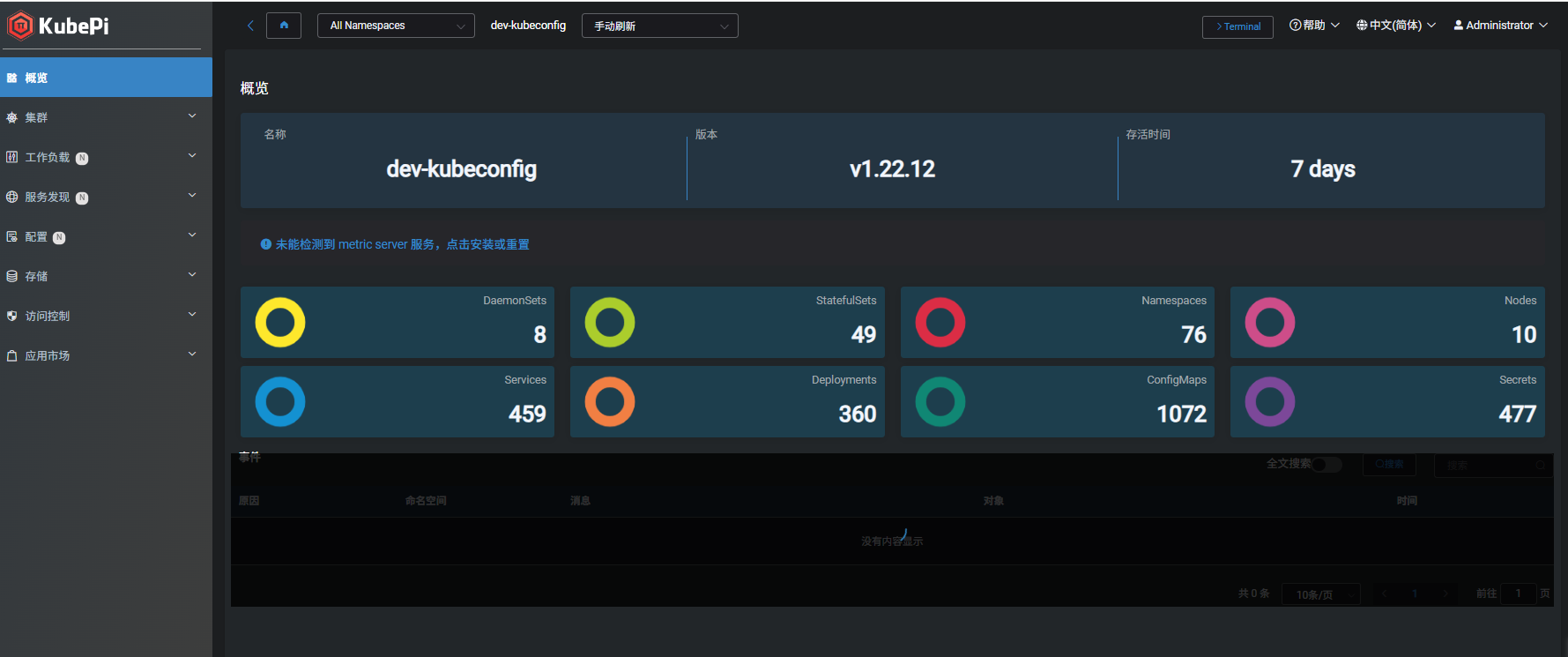Click the orange Deployments ring icon
Screen dimensions: 1568x657
(x=610, y=402)
